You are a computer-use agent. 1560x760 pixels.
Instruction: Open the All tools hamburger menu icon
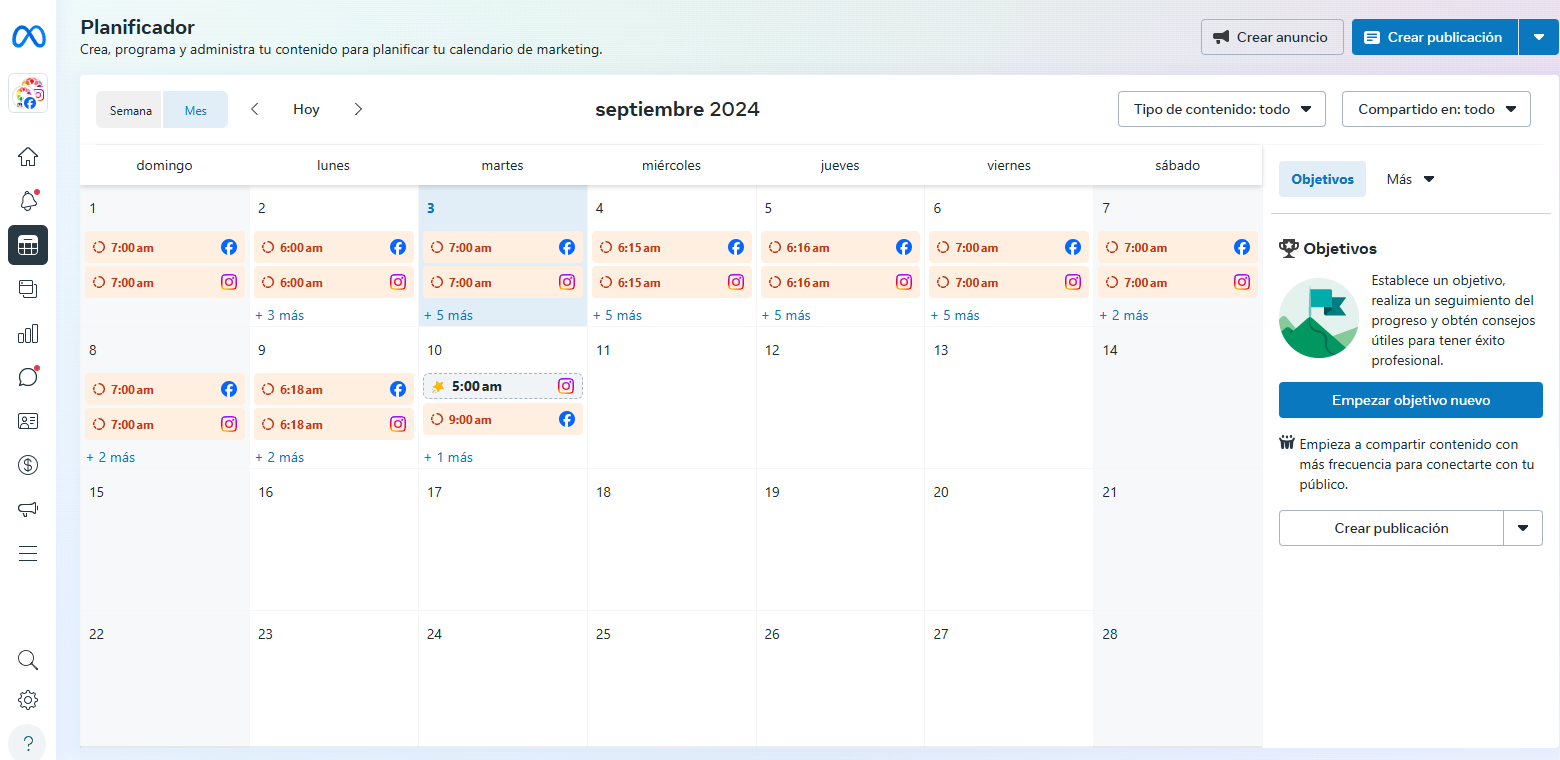[28, 553]
